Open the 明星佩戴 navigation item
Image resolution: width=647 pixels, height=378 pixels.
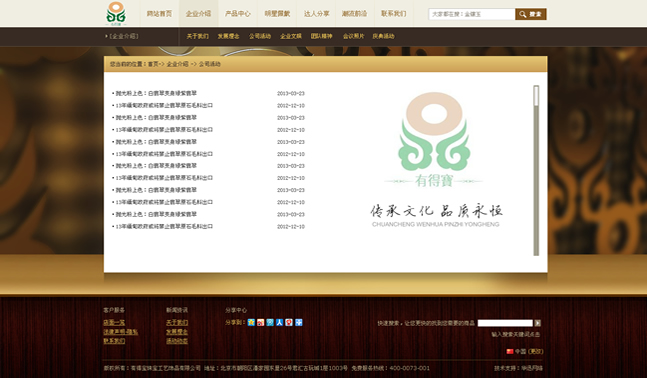277,14
